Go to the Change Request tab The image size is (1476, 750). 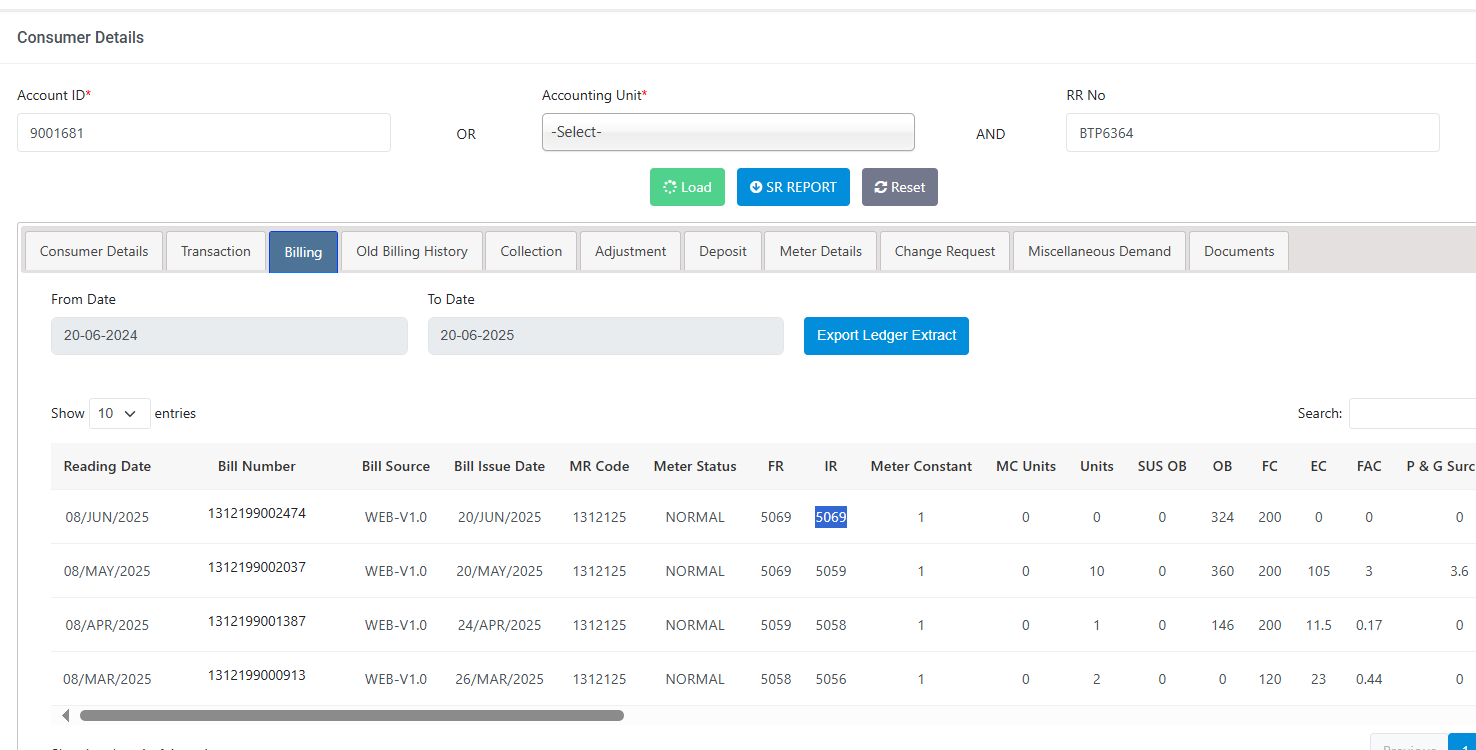pyautogui.click(x=945, y=252)
